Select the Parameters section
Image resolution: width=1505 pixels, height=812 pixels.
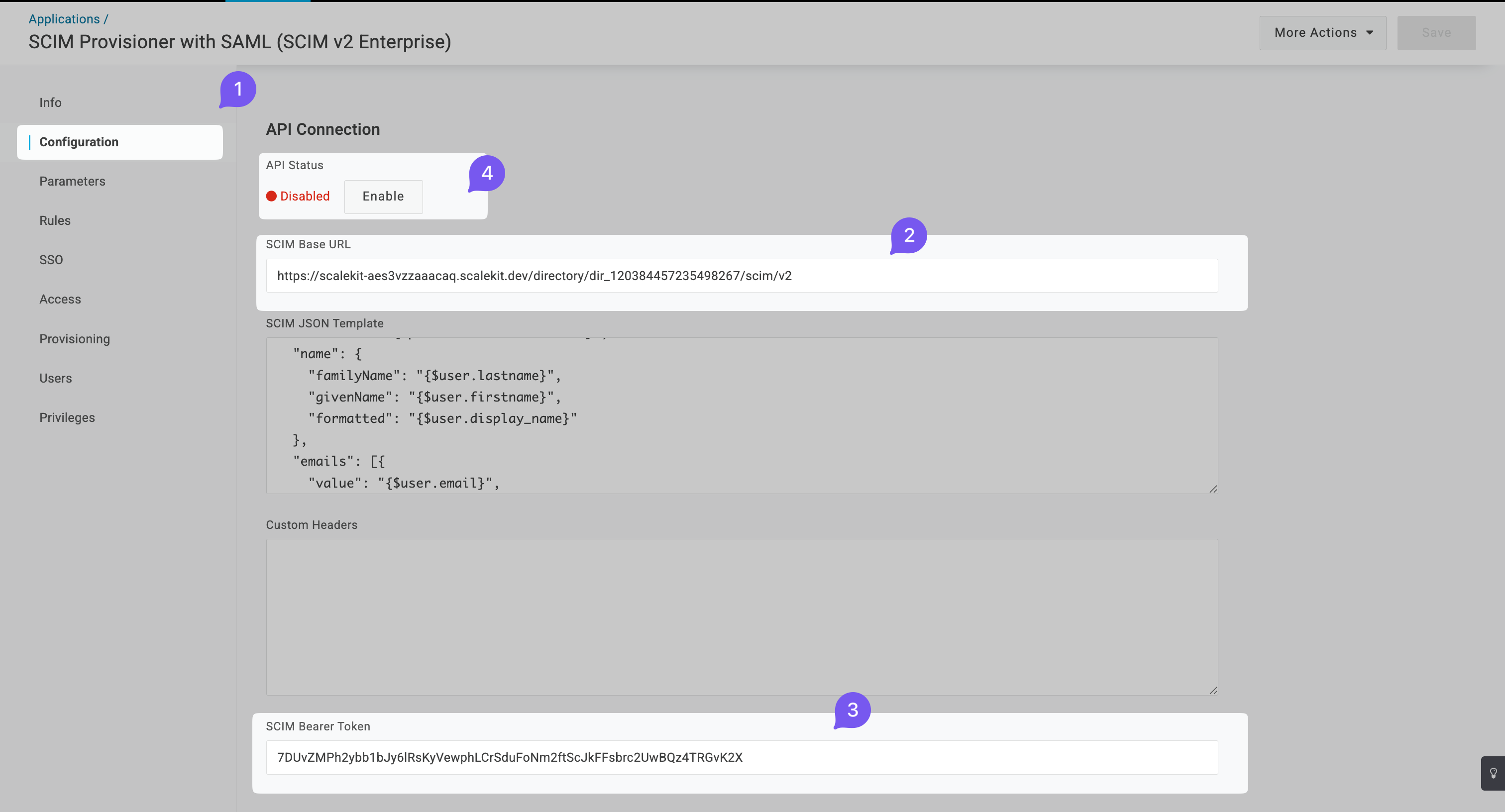click(72, 181)
